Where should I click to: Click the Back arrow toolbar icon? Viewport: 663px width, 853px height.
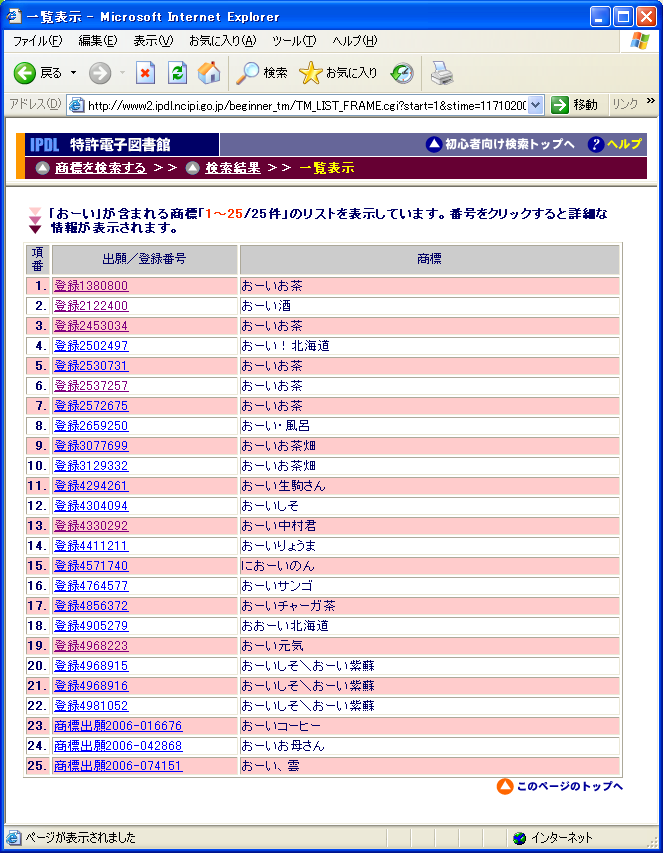(x=25, y=73)
